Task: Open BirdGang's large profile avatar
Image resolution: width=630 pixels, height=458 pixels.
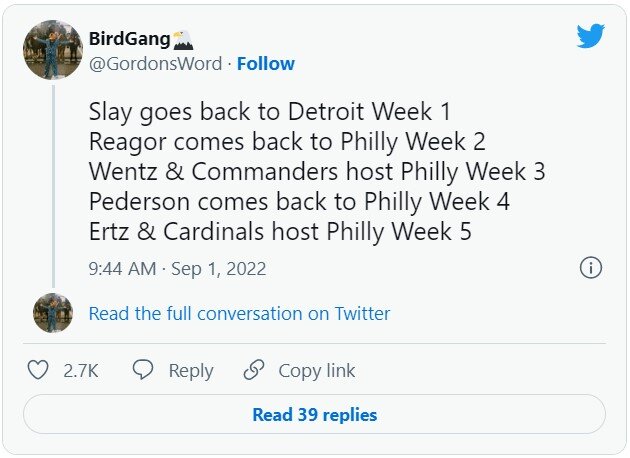Action: click(52, 50)
